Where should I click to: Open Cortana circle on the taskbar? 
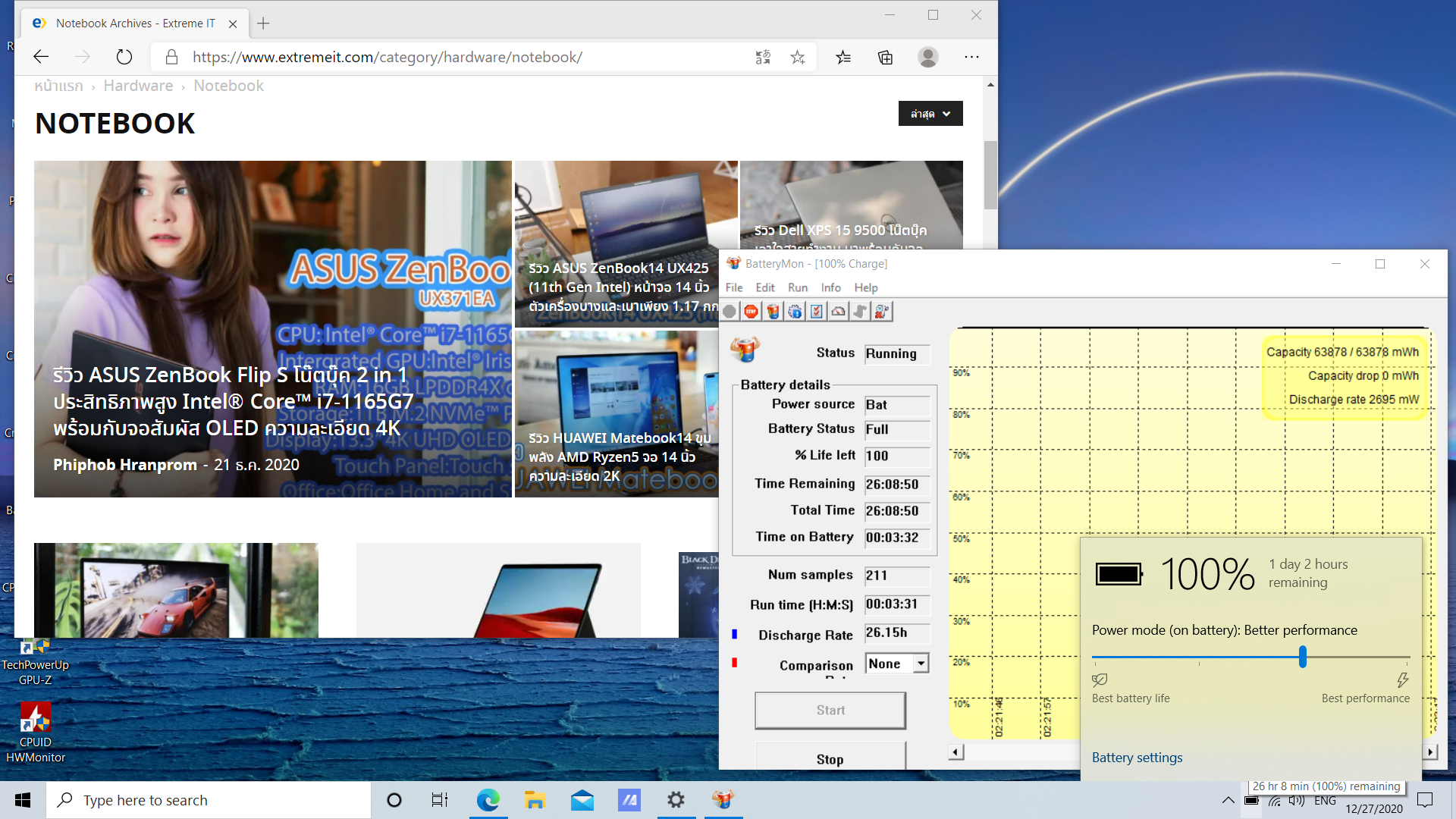394,800
